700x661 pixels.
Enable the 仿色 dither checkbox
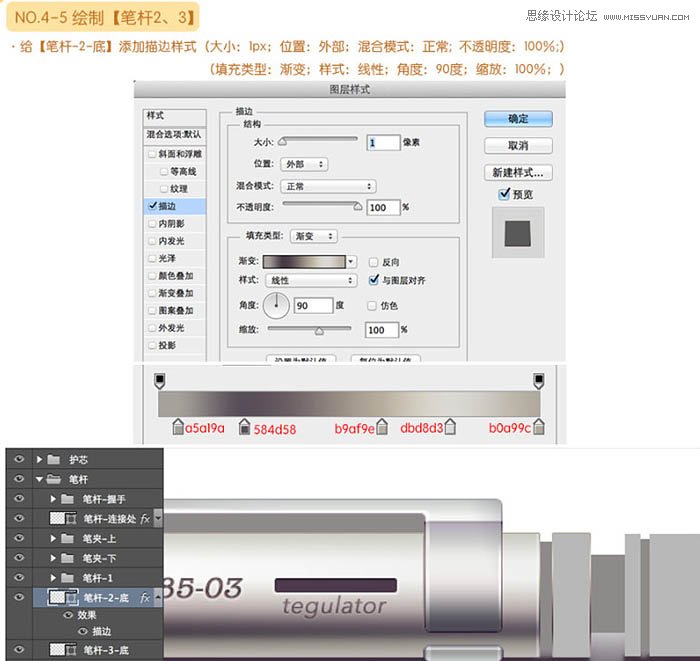click(371, 306)
